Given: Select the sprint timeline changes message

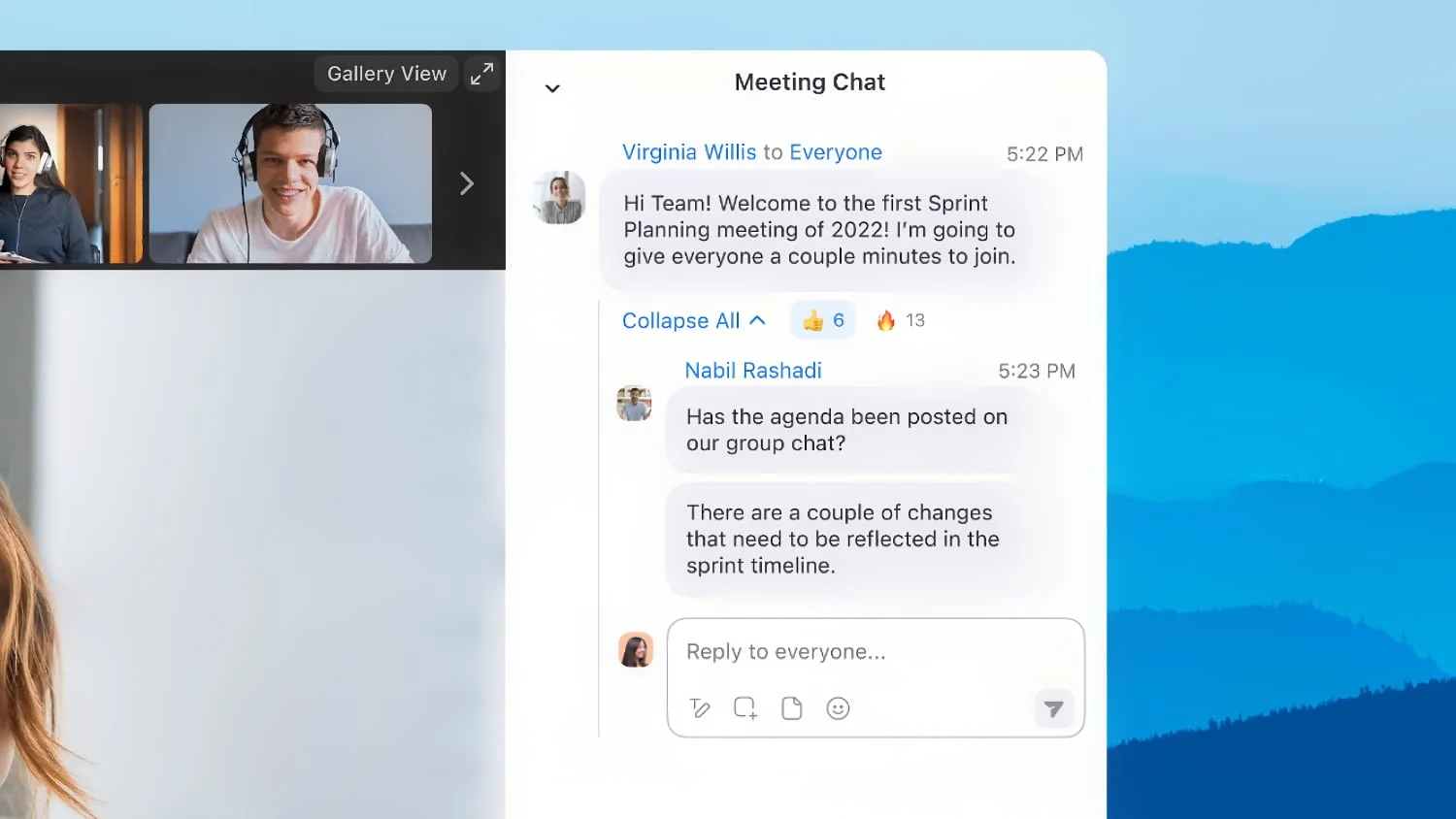Looking at the screenshot, I should 842,539.
